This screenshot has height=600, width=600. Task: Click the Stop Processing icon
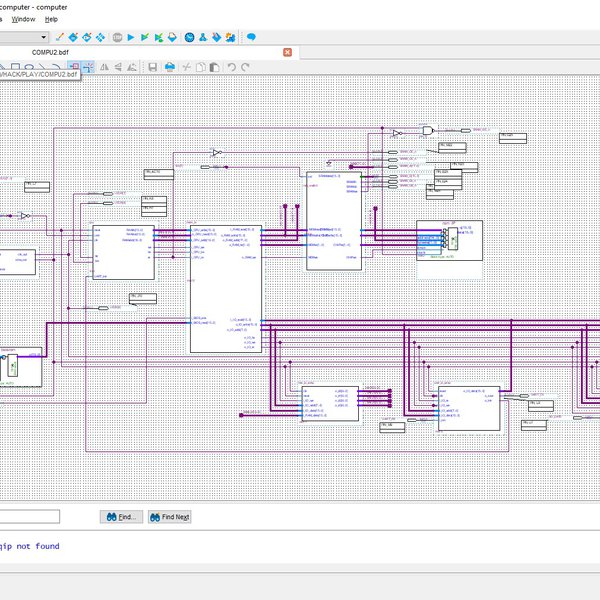[x=117, y=38]
